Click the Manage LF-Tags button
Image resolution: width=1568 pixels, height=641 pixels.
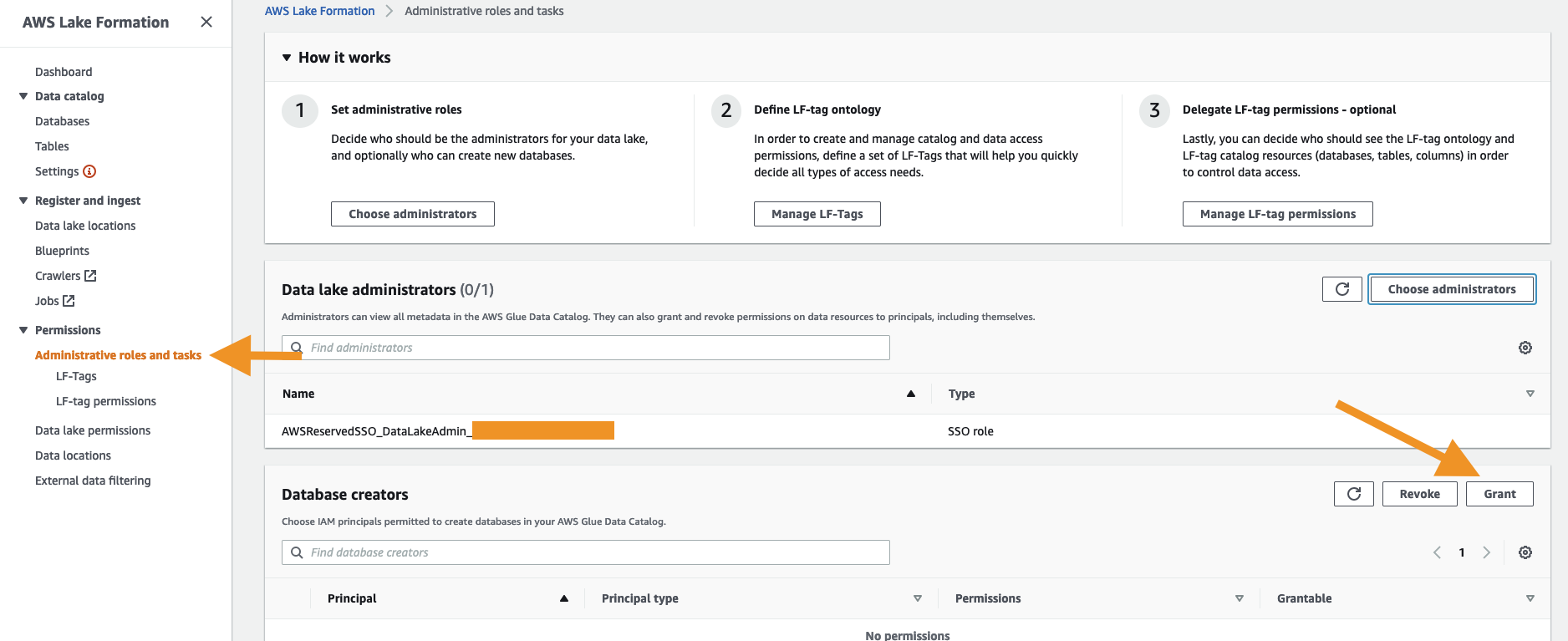point(817,214)
